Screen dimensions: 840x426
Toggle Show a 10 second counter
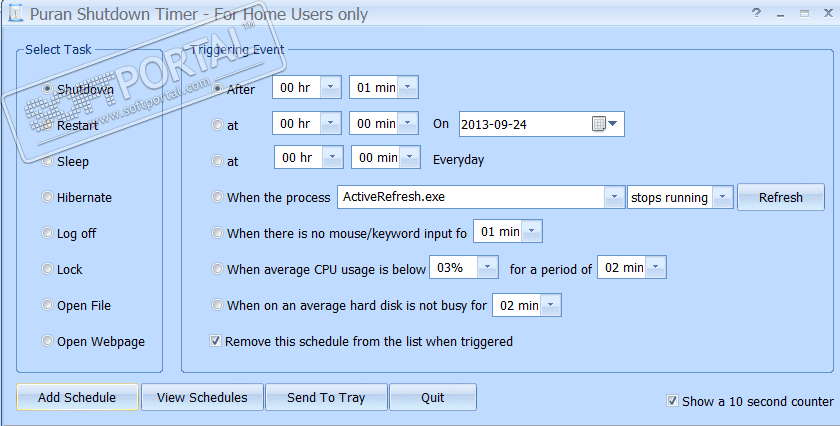pos(672,401)
